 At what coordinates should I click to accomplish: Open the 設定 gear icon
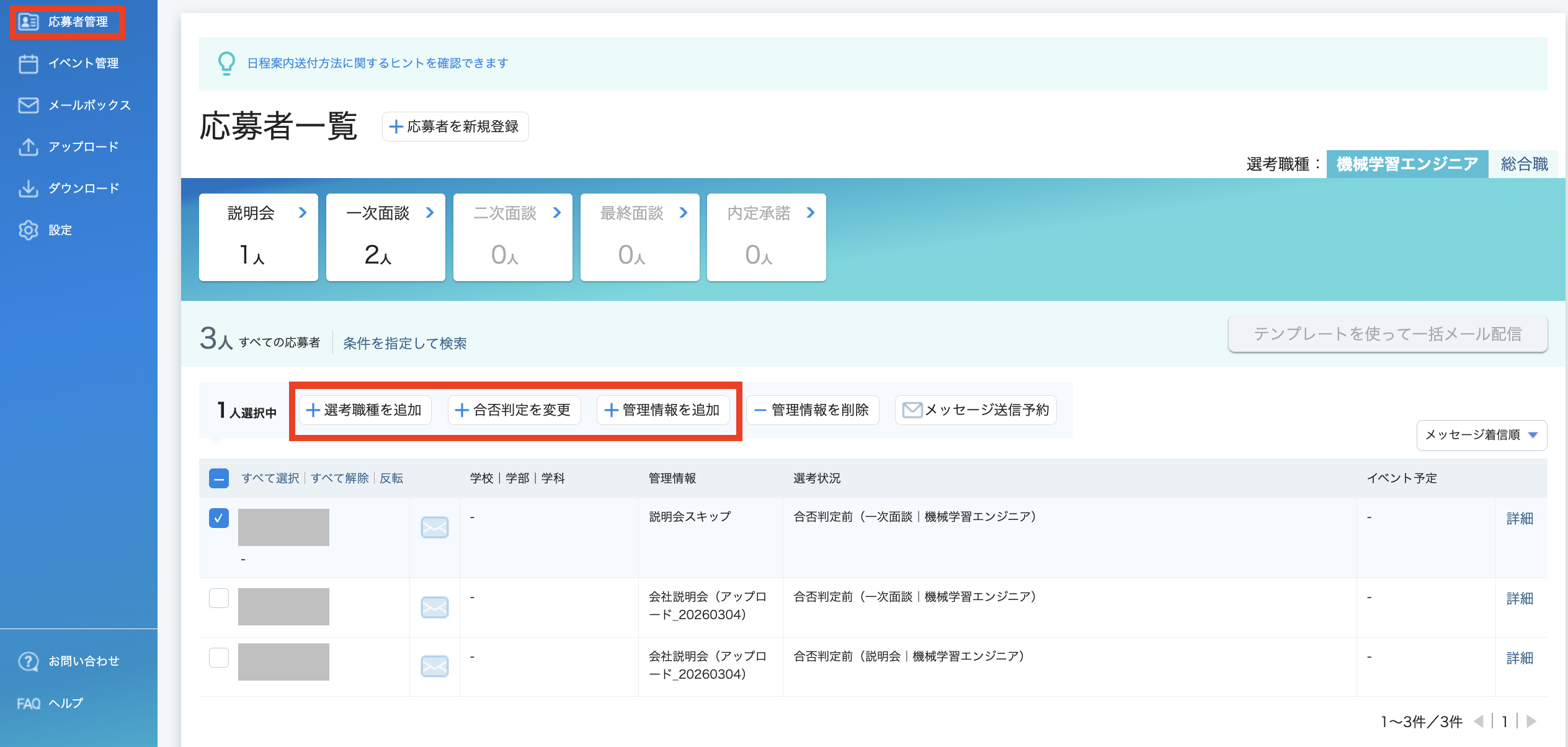(28, 230)
